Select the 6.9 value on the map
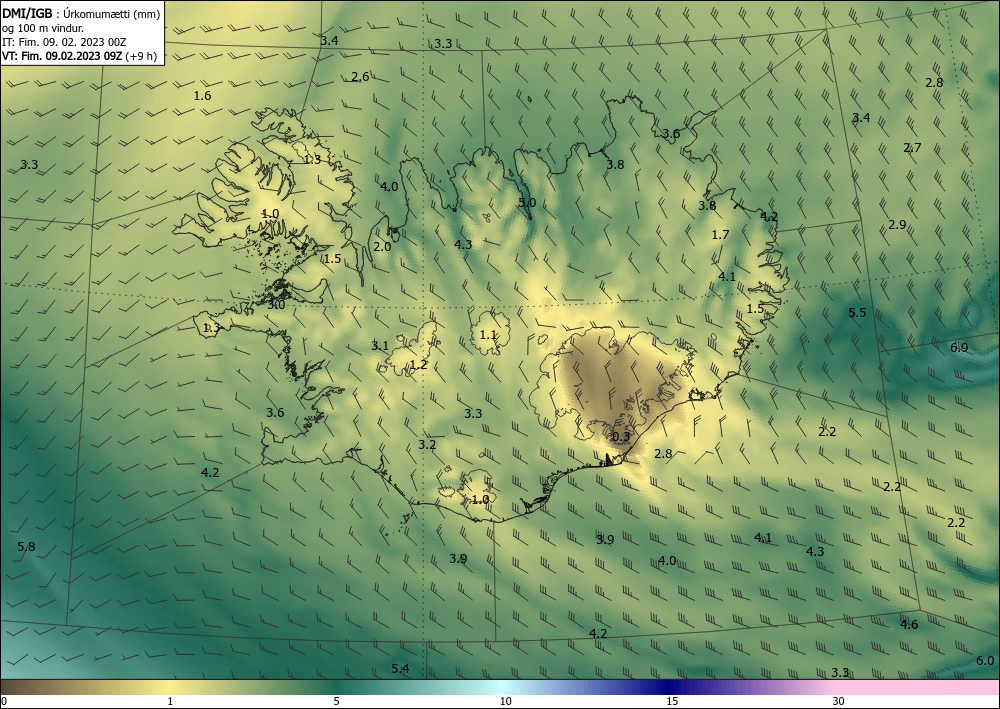This screenshot has width=1000, height=709. pos(959,347)
